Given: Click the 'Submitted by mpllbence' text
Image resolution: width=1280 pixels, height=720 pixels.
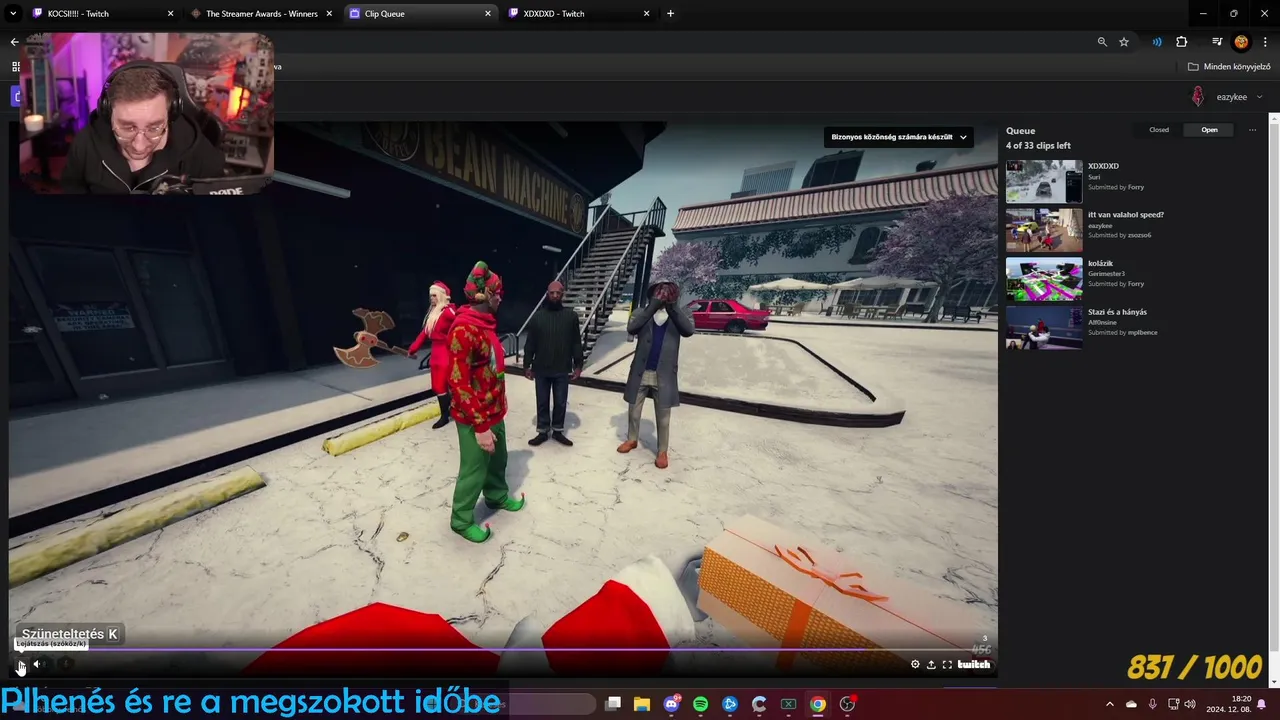Looking at the screenshot, I should click(x=1122, y=332).
